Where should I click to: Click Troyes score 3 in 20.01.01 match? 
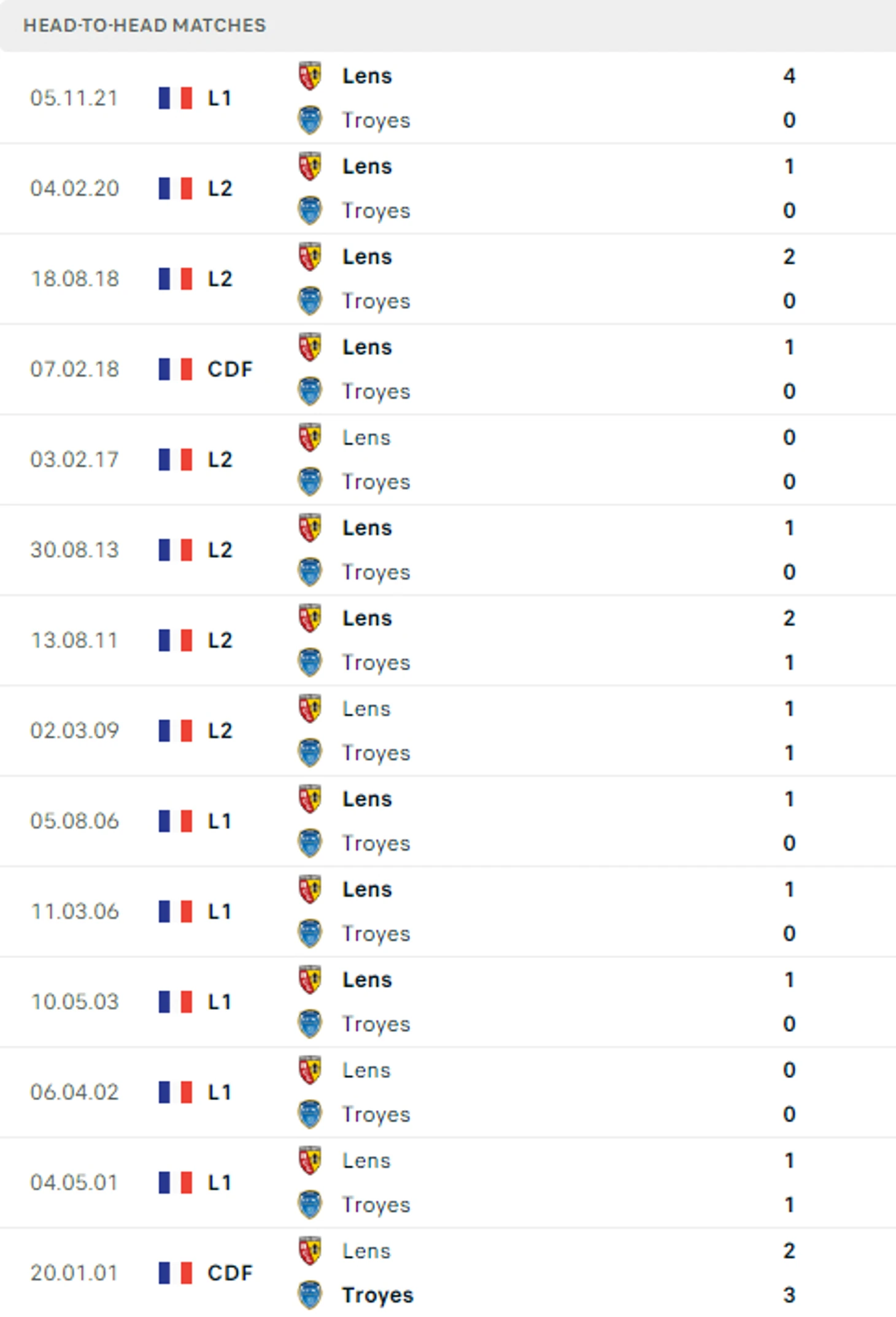click(x=789, y=1296)
